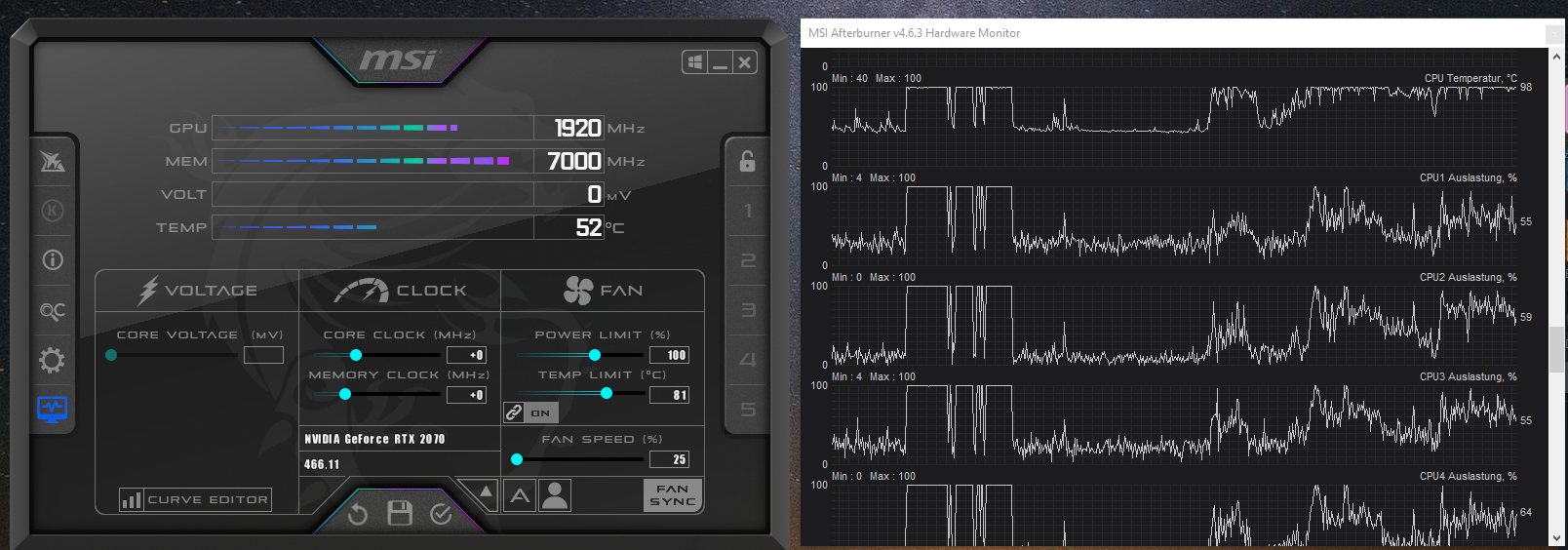Toggle auto fan mode 'A' button
Viewport: 1568px width, 550px height.
(521, 495)
